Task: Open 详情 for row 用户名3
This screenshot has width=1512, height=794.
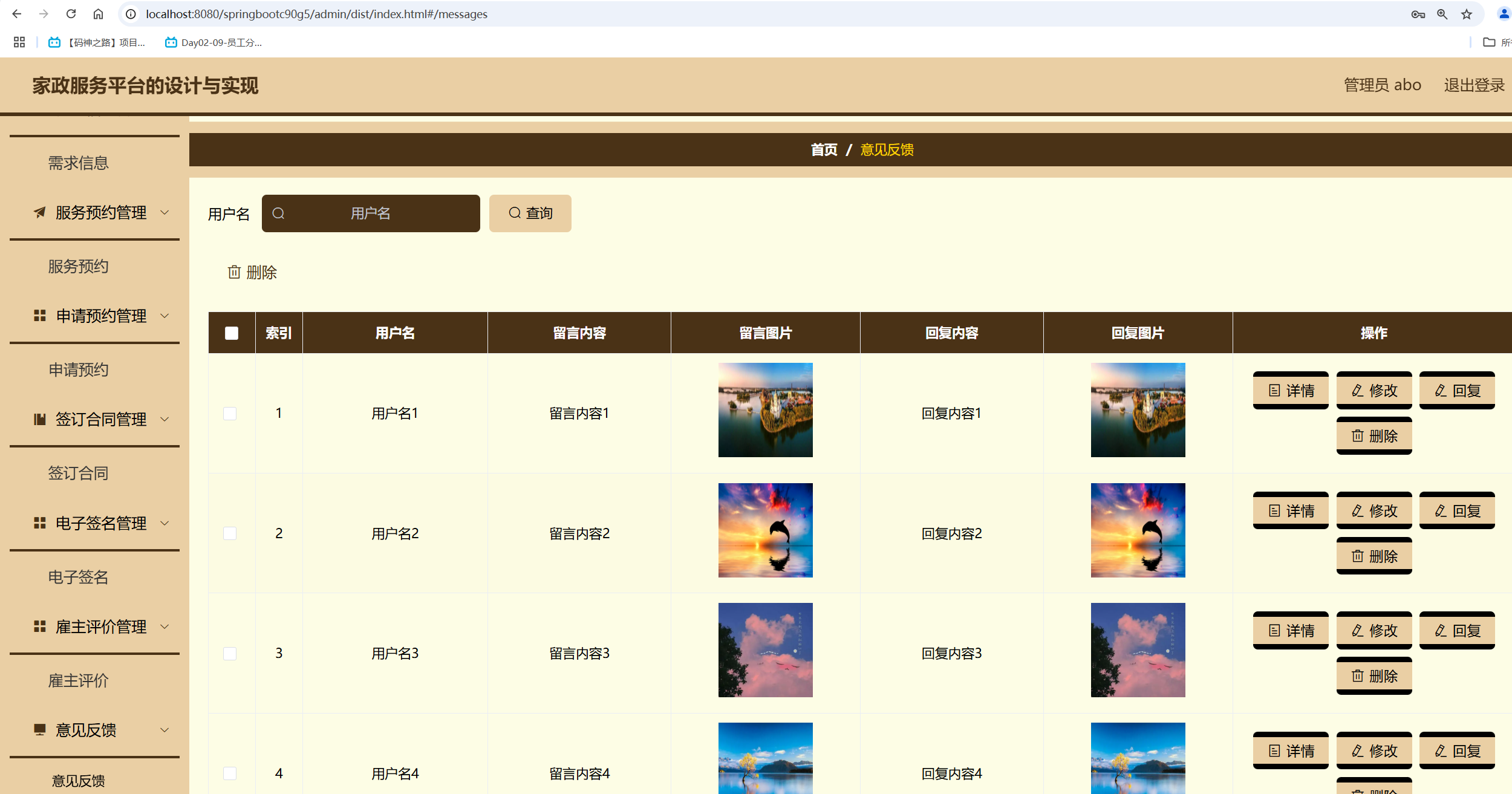Action: point(1291,631)
